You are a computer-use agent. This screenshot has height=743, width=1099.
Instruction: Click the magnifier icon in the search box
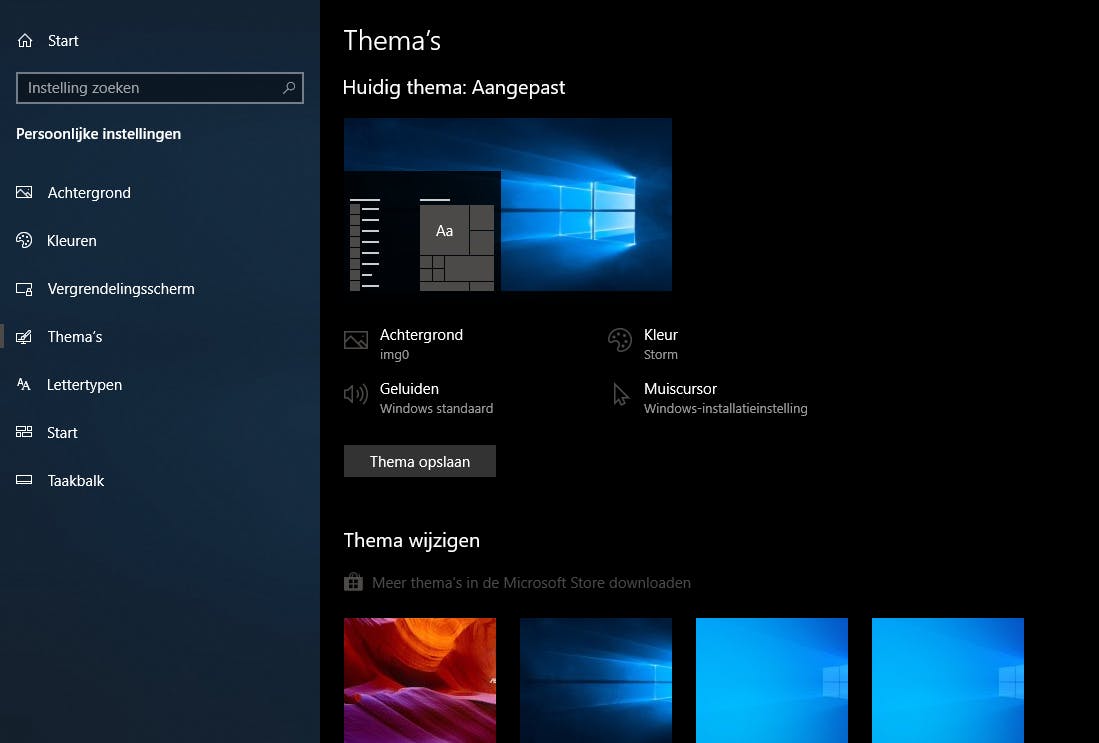coord(289,88)
